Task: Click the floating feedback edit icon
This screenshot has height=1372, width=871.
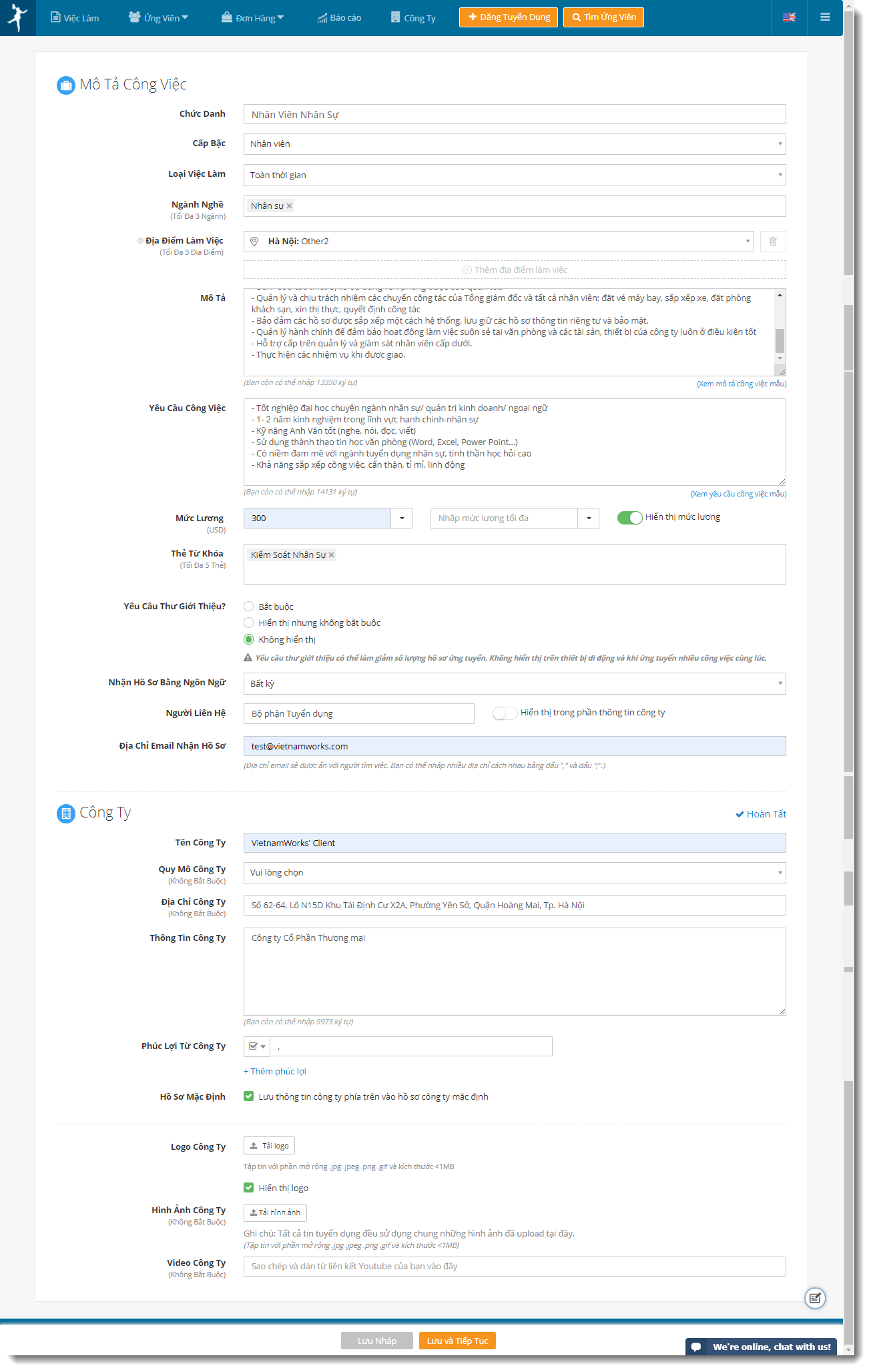Action: (815, 1298)
